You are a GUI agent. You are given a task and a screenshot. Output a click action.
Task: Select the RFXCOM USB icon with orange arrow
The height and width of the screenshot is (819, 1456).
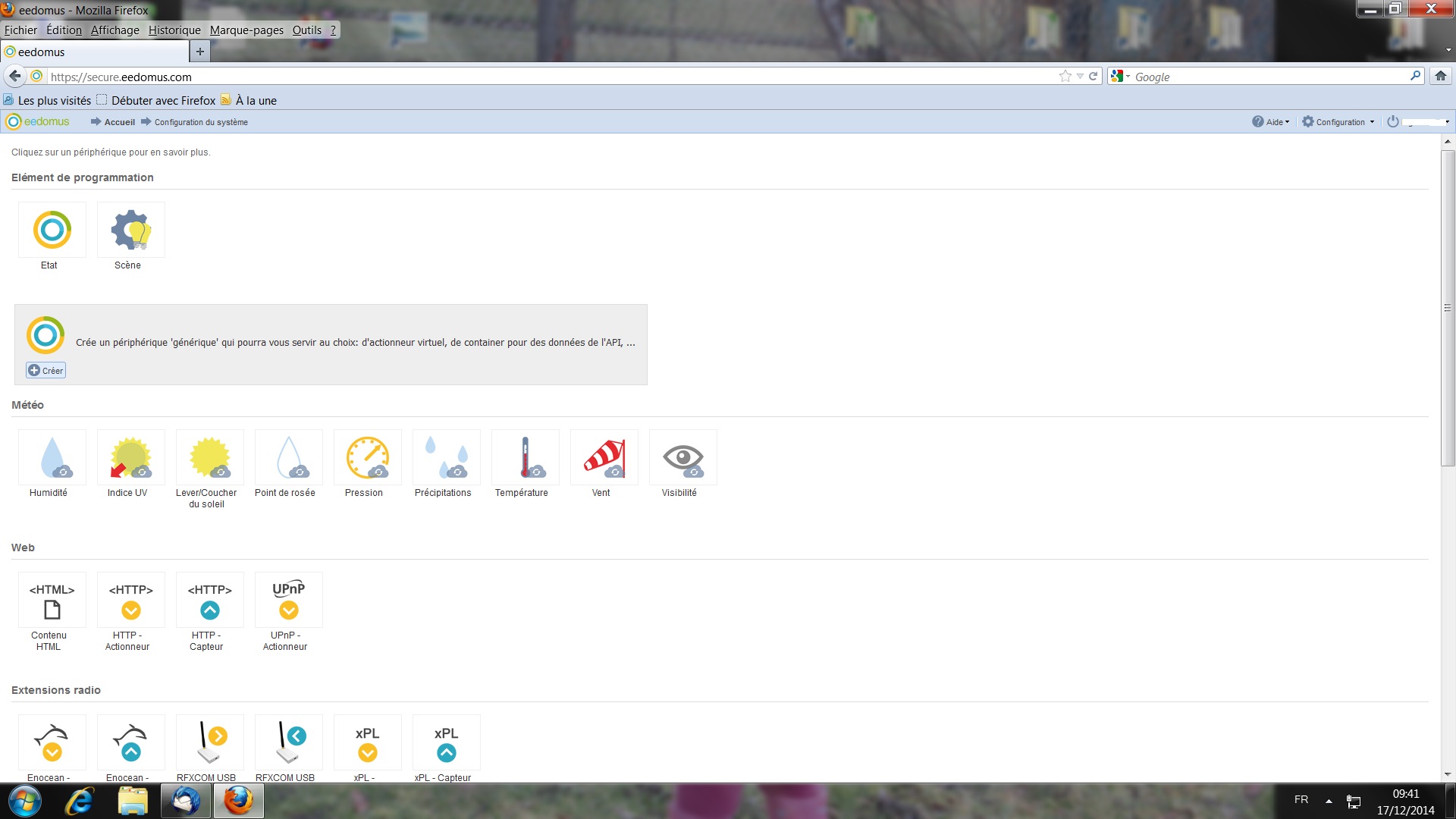click(x=210, y=742)
